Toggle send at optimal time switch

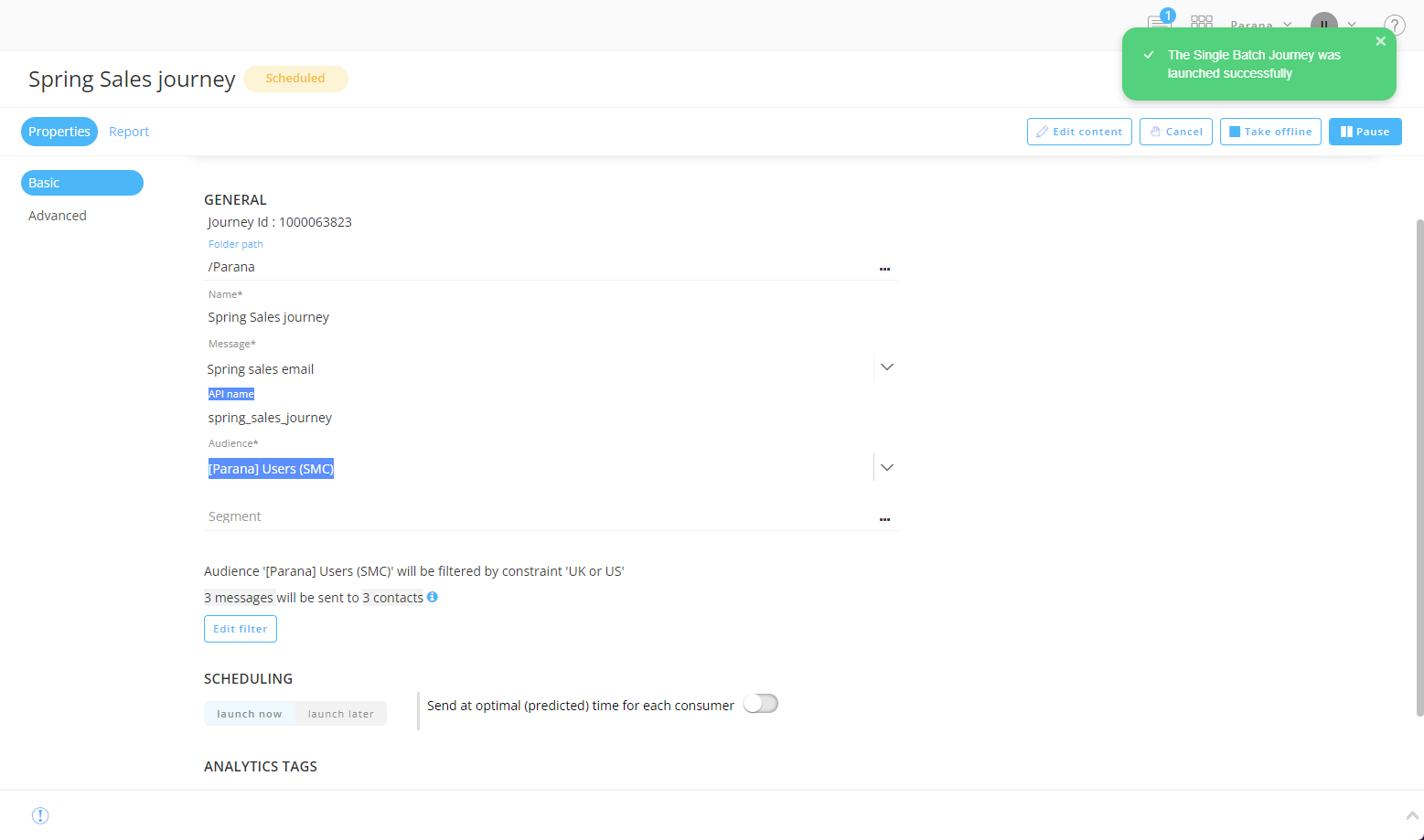(760, 704)
